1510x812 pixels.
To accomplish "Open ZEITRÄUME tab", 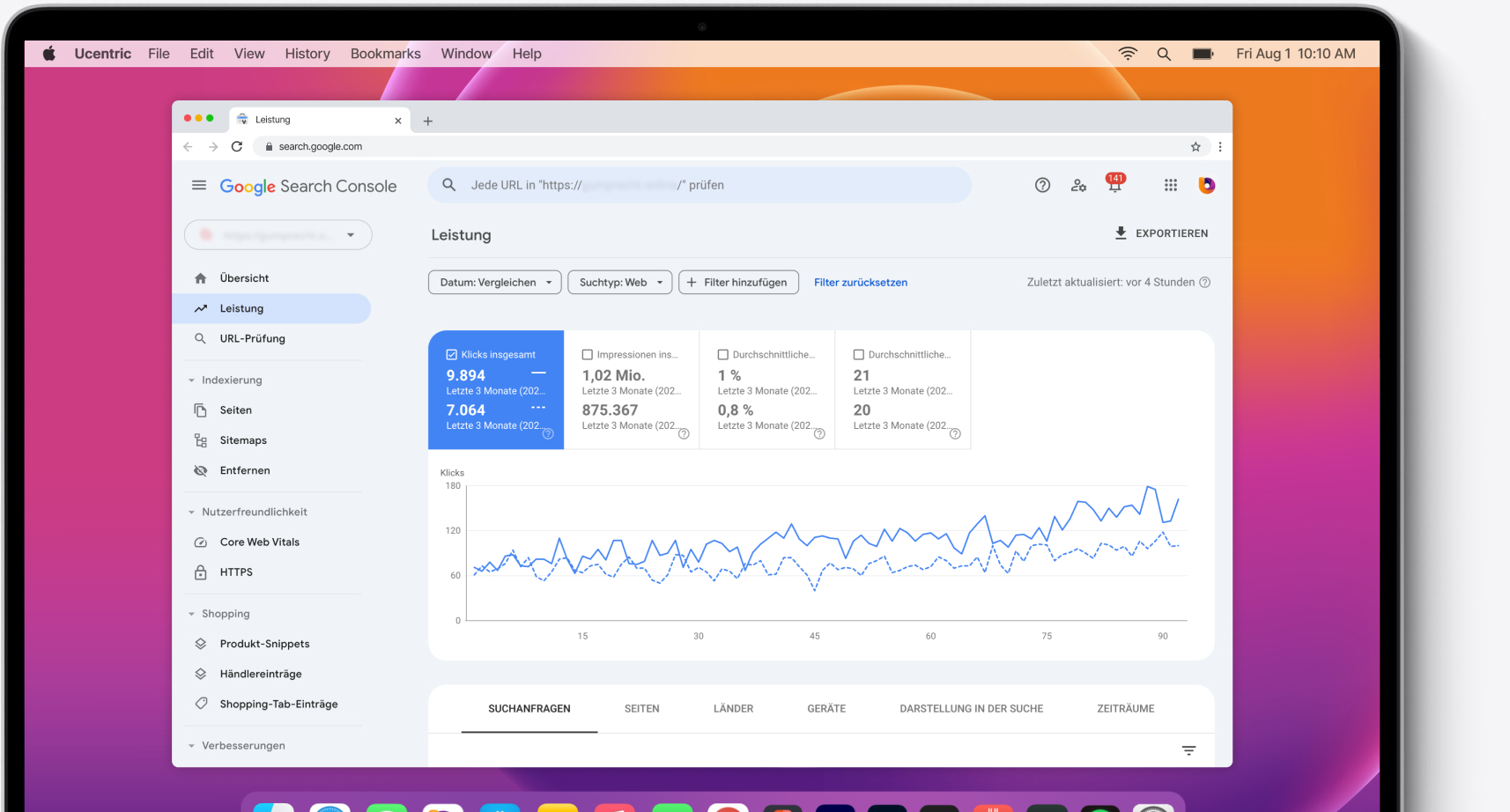I will (x=1126, y=709).
